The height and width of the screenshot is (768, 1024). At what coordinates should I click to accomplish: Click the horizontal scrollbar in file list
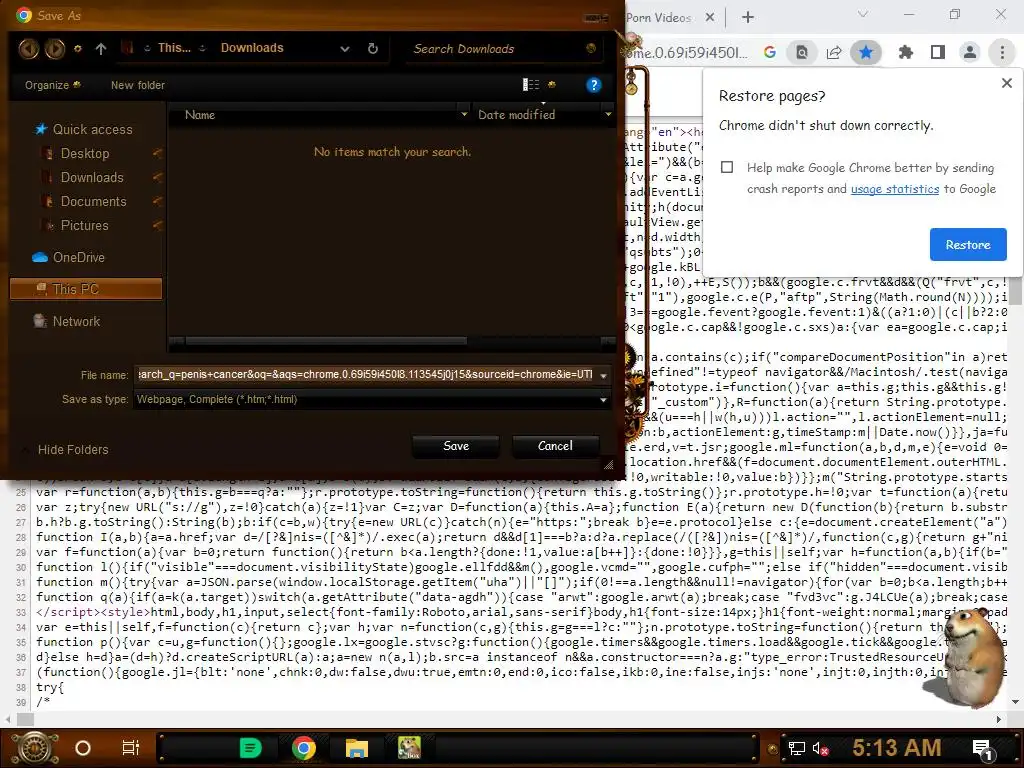pos(326,341)
